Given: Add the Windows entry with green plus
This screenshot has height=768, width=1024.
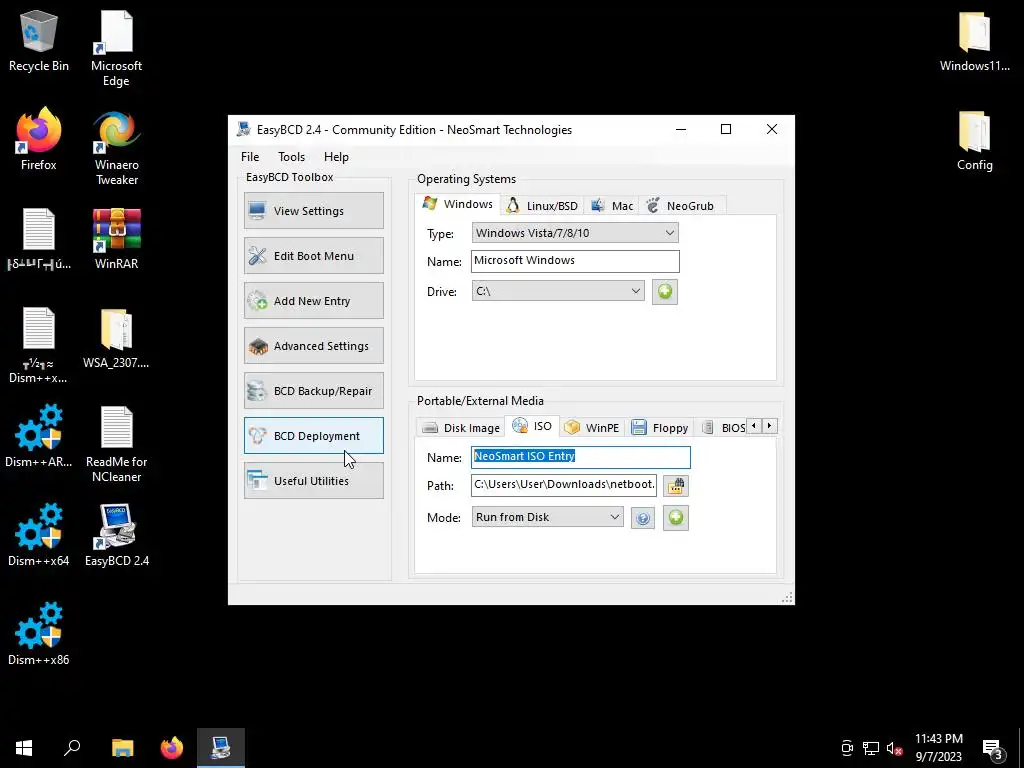Looking at the screenshot, I should (x=665, y=292).
